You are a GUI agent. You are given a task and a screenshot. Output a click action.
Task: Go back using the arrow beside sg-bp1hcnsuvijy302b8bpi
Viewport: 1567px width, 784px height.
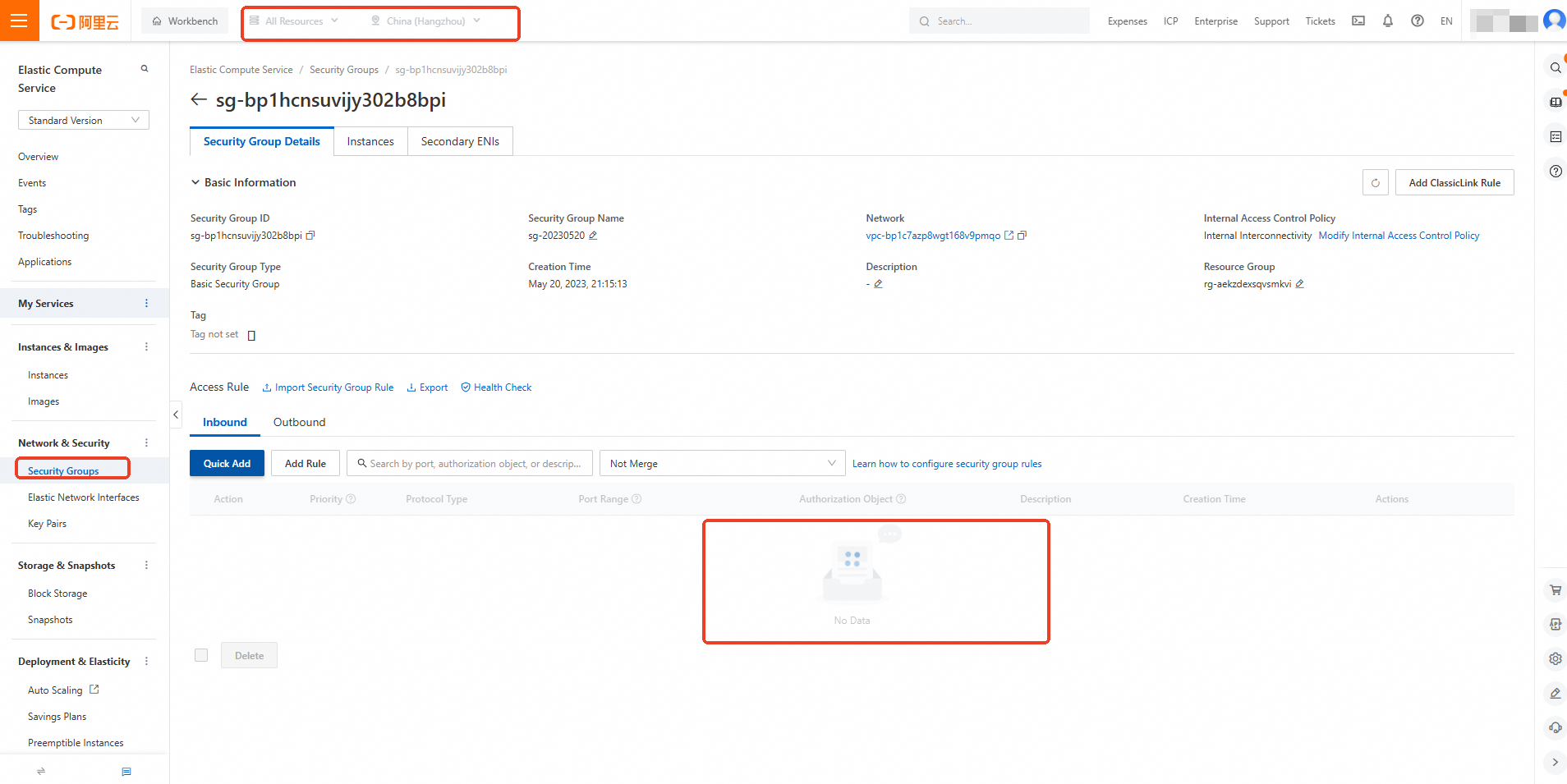tap(198, 99)
